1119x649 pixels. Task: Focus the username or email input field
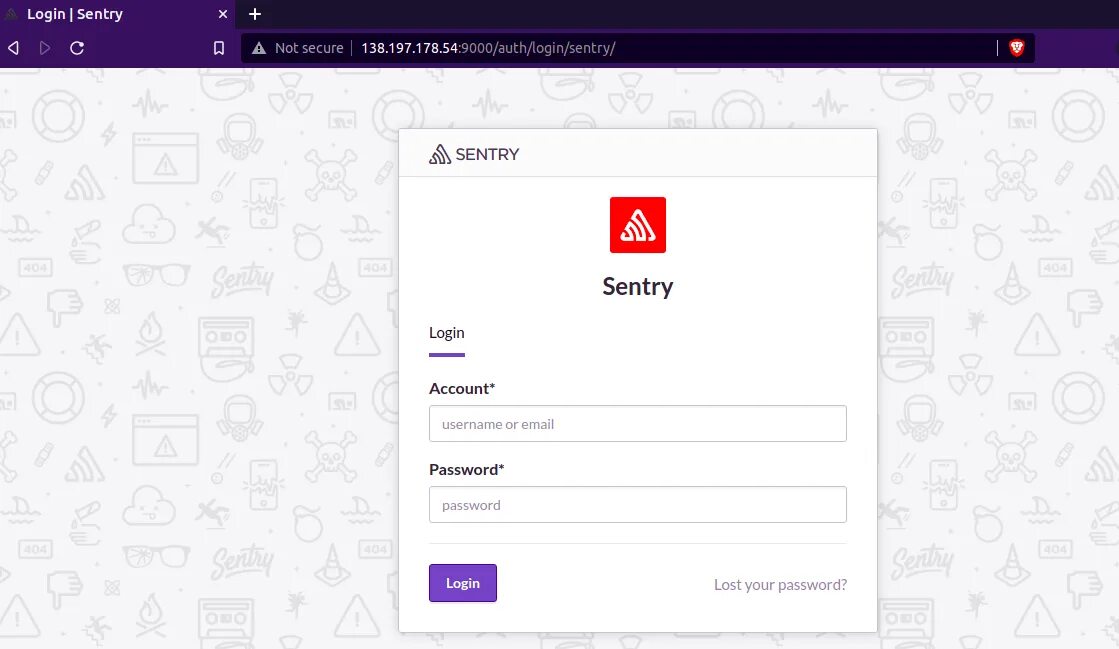[637, 423]
